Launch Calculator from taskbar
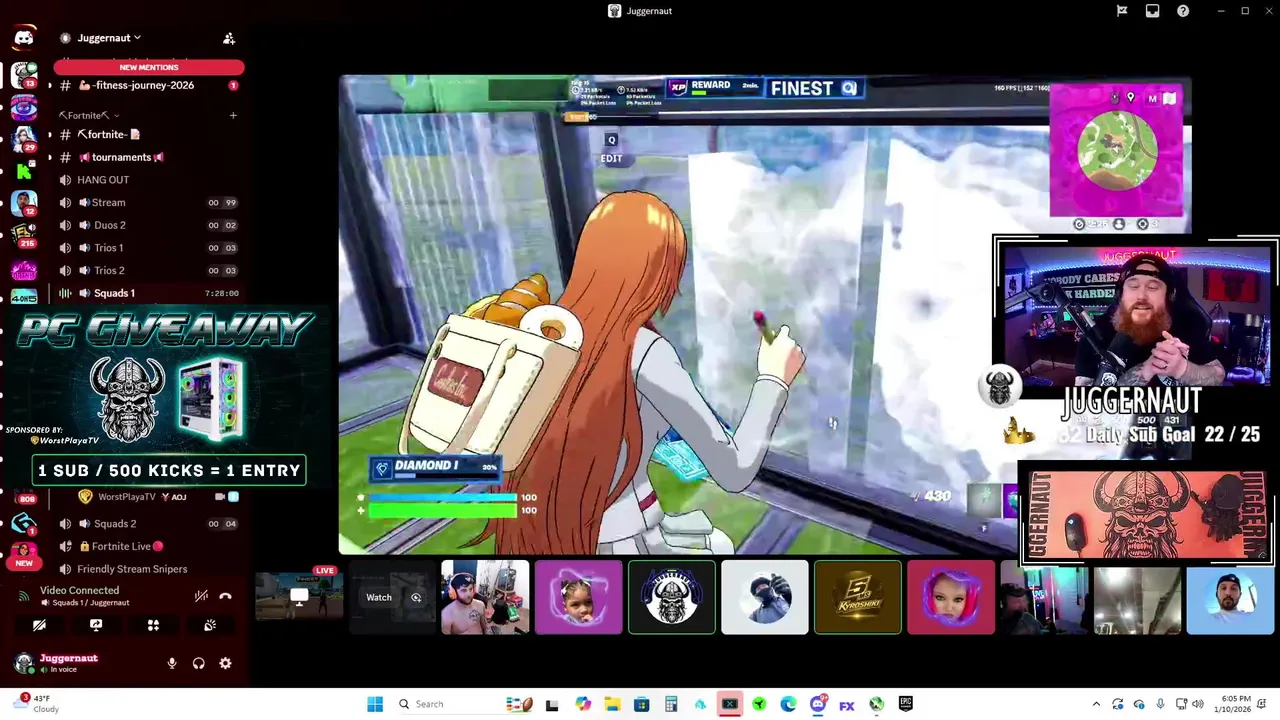 tap(671, 704)
